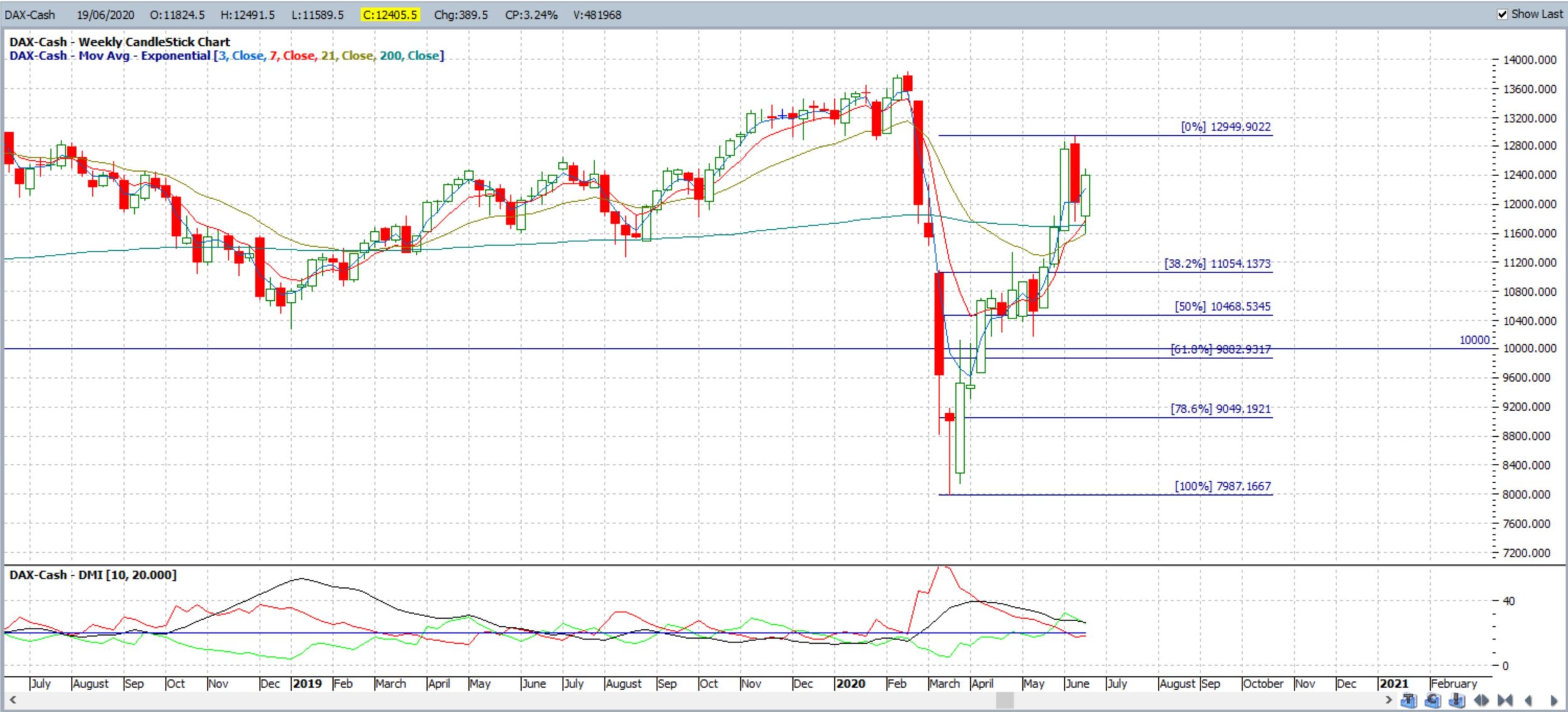1568x712 pixels.
Task: Click the CP:3.24% value
Action: (531, 14)
